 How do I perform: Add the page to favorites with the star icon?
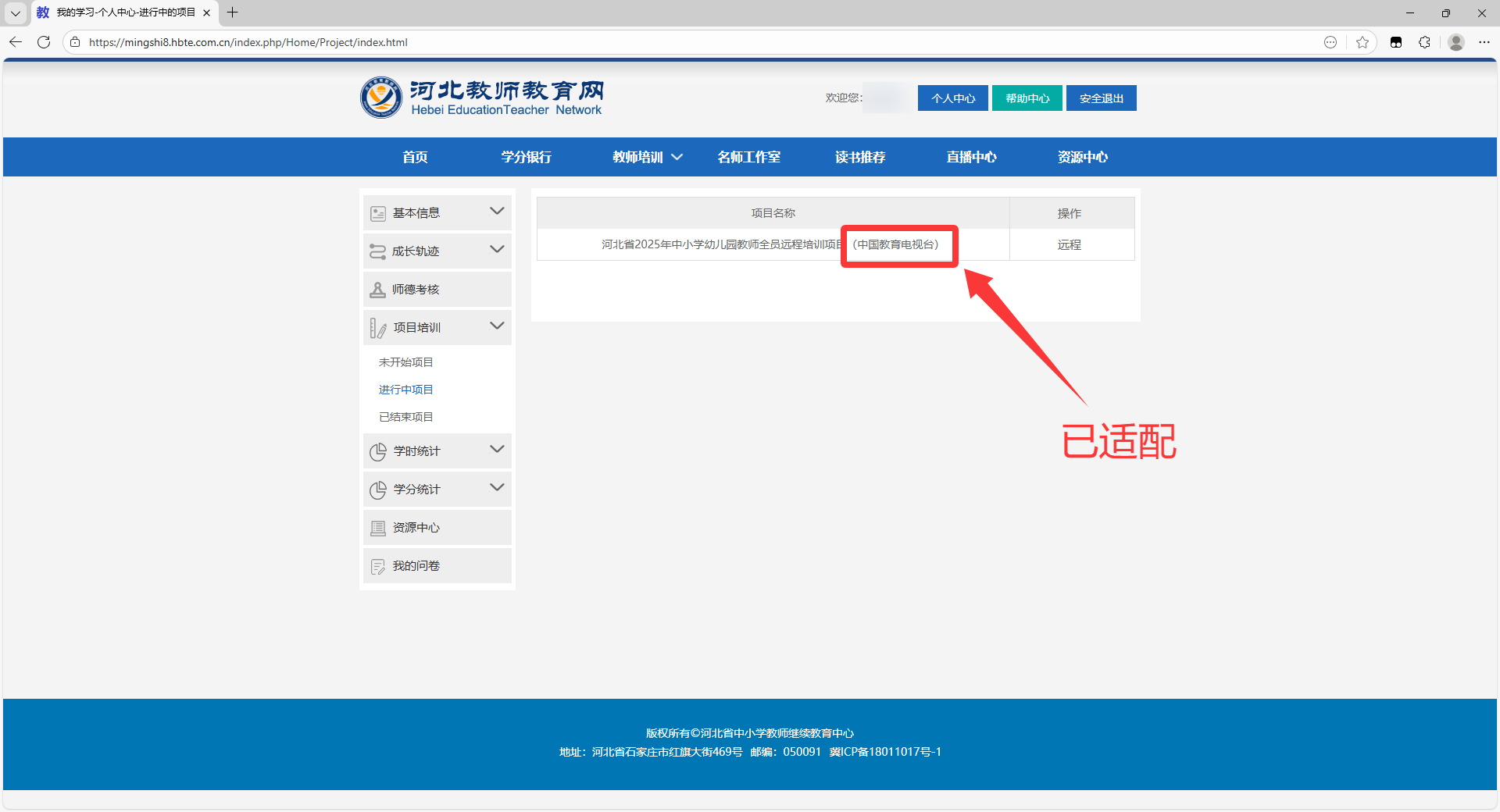coord(1362,42)
